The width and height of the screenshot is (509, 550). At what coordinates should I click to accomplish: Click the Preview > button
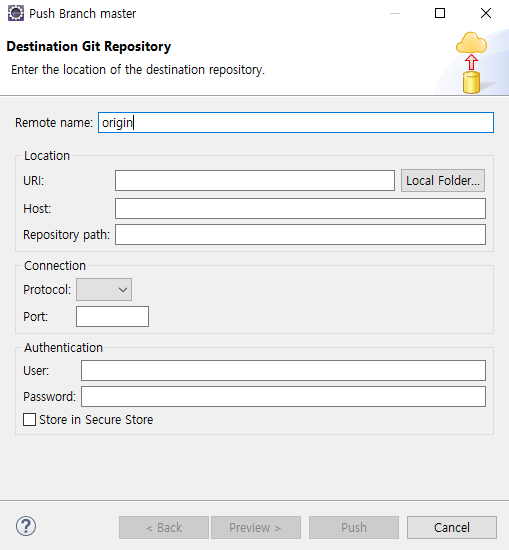pos(255,528)
